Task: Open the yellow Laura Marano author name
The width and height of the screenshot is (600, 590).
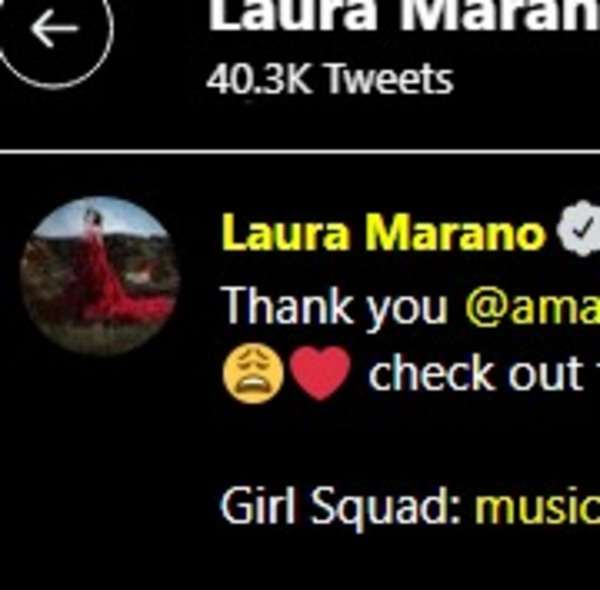Action: (x=383, y=233)
